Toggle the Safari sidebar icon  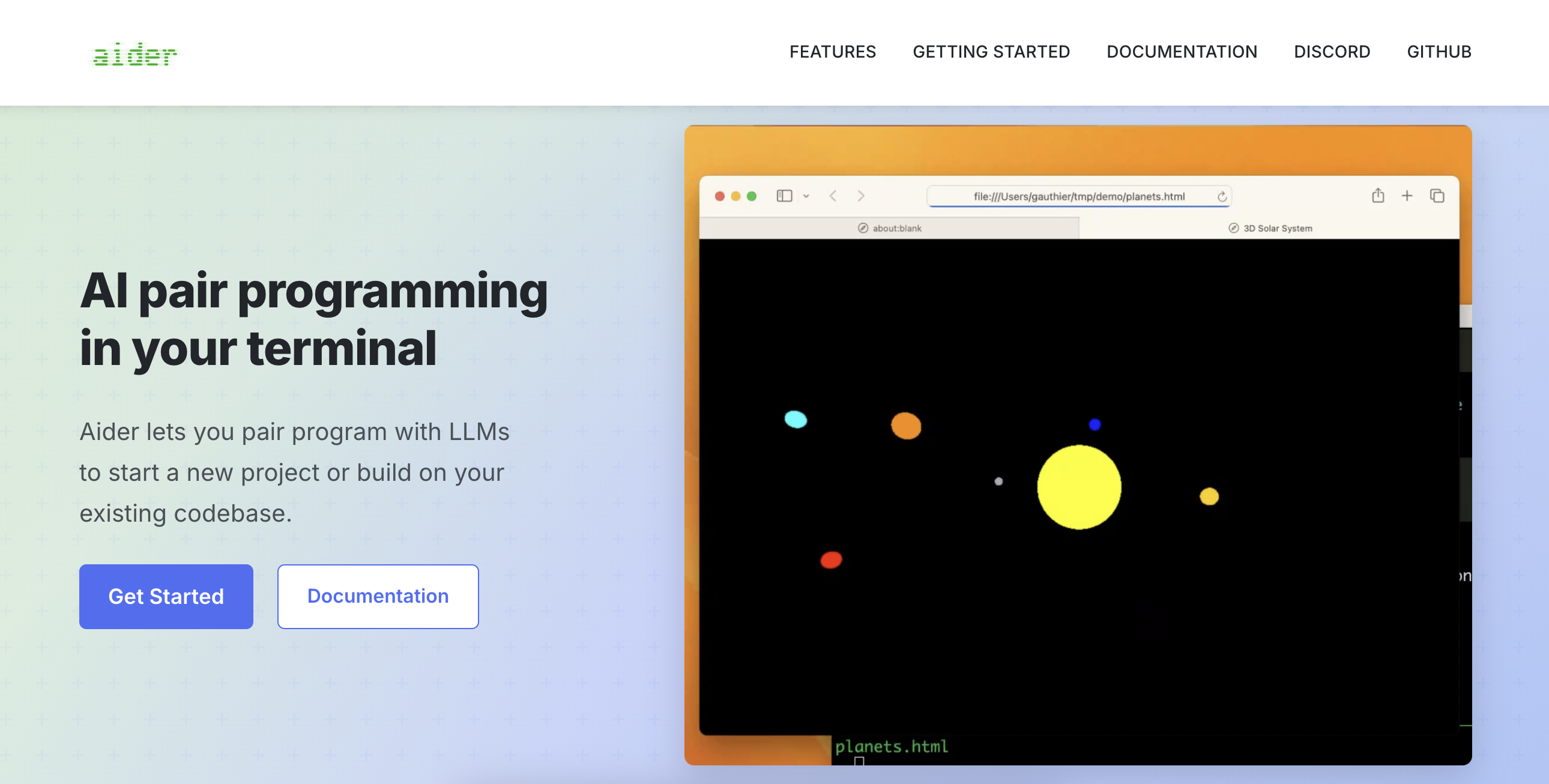(x=784, y=196)
